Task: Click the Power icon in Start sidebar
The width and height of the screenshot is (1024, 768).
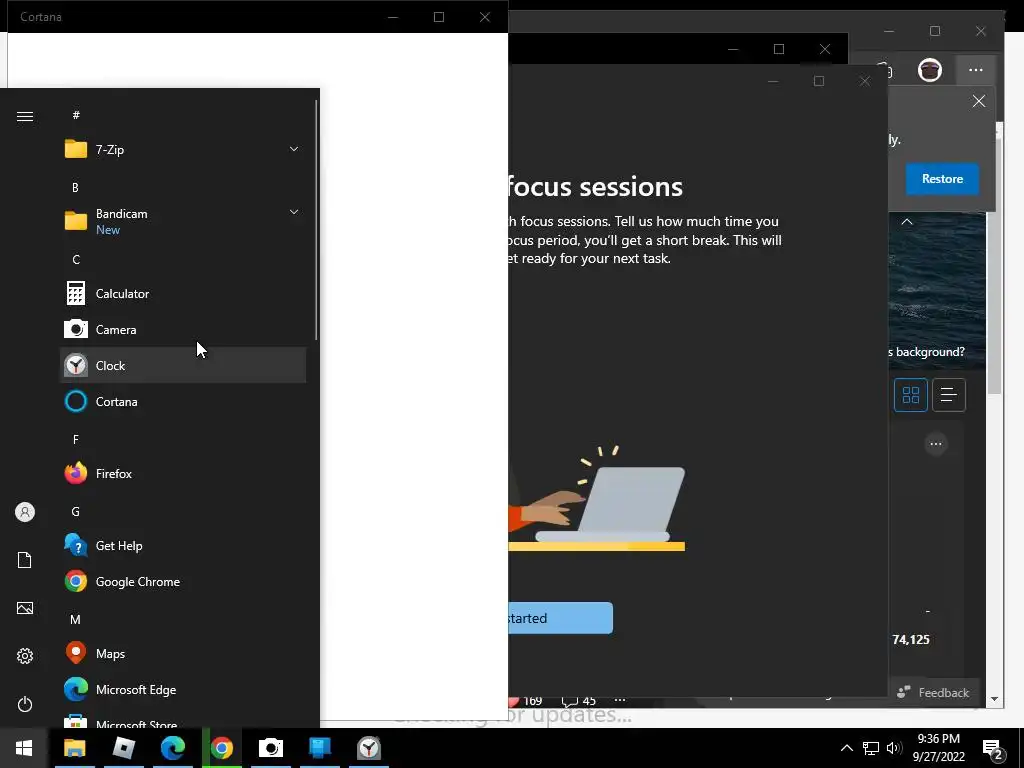Action: click(25, 704)
